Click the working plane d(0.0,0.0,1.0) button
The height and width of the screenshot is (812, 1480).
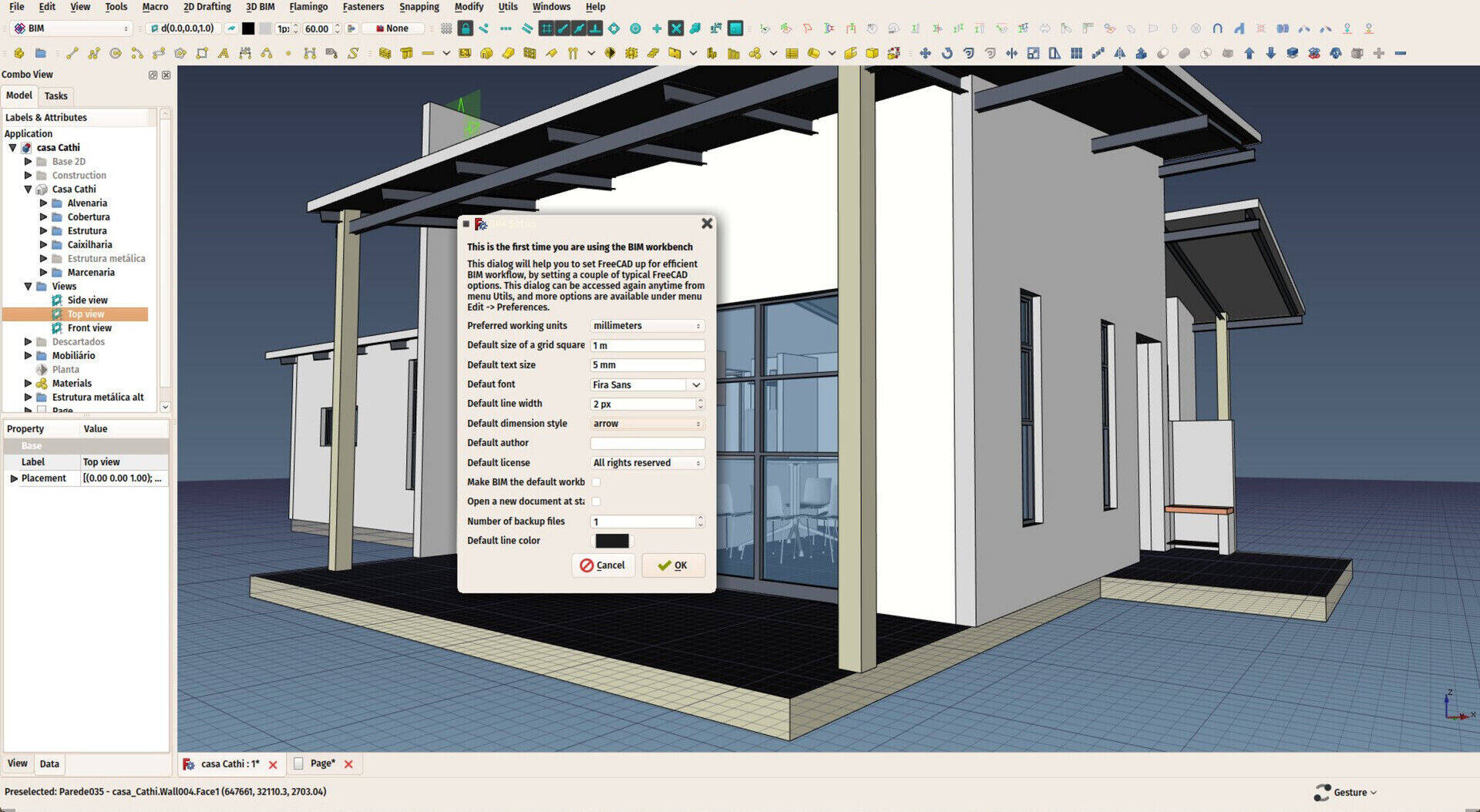click(183, 29)
